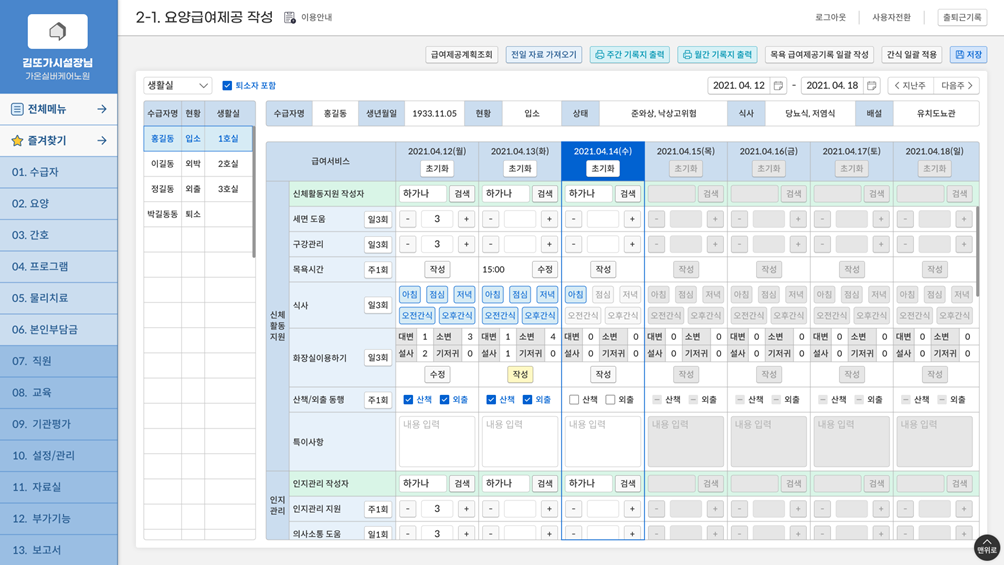Open 03. 간호 menu

click(59, 235)
